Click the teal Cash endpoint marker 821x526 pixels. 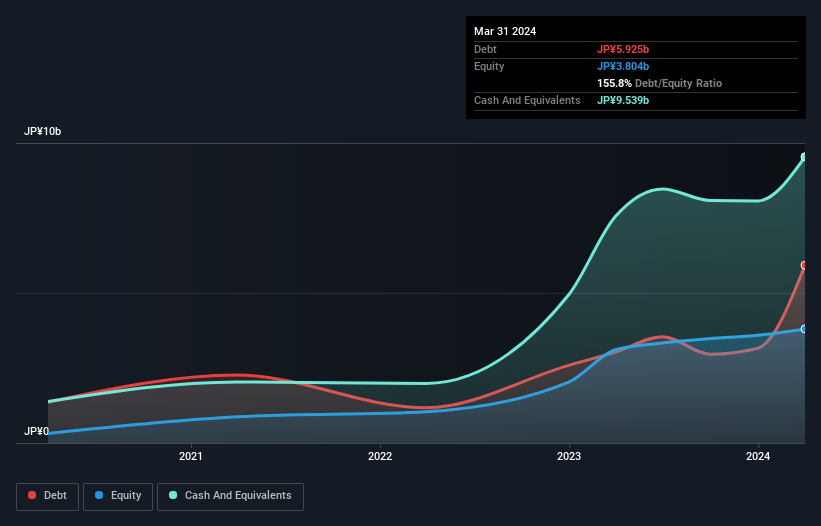click(804, 157)
